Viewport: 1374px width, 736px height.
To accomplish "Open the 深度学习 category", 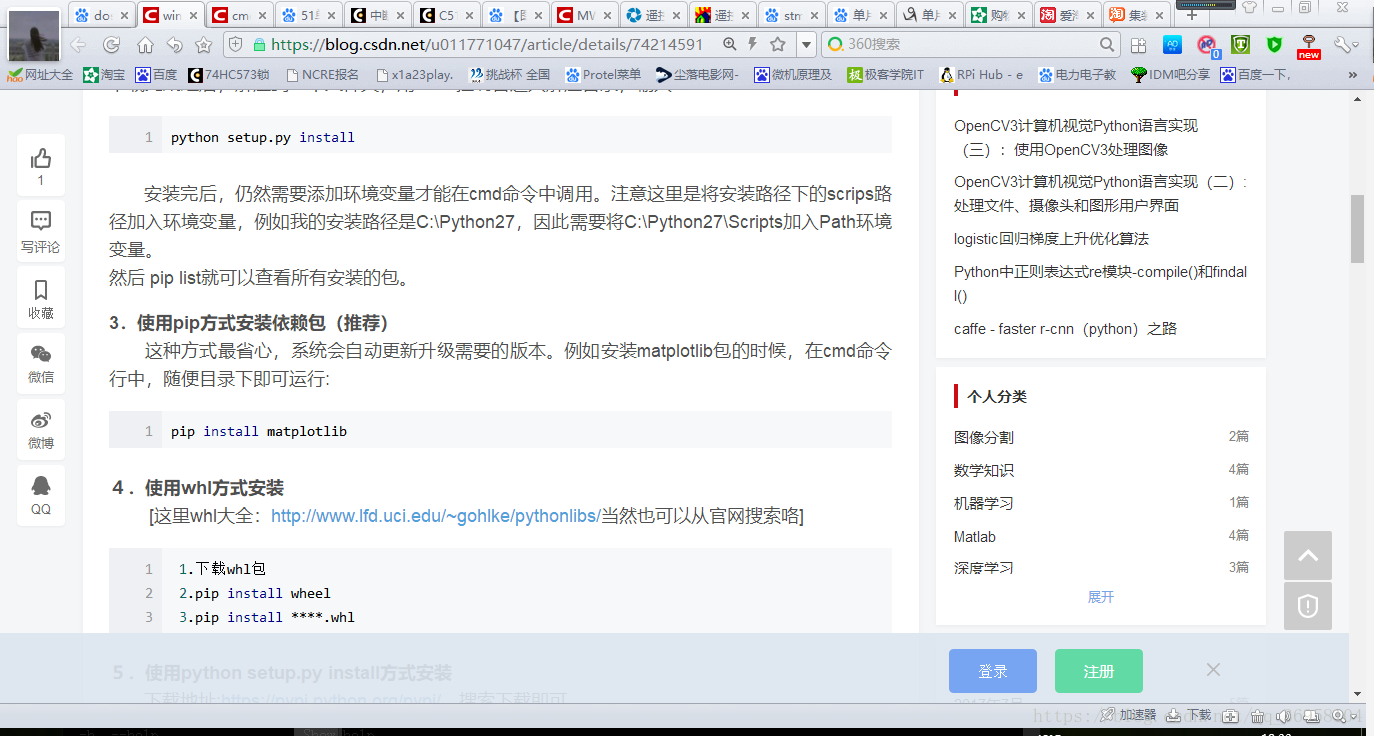I will (984, 568).
